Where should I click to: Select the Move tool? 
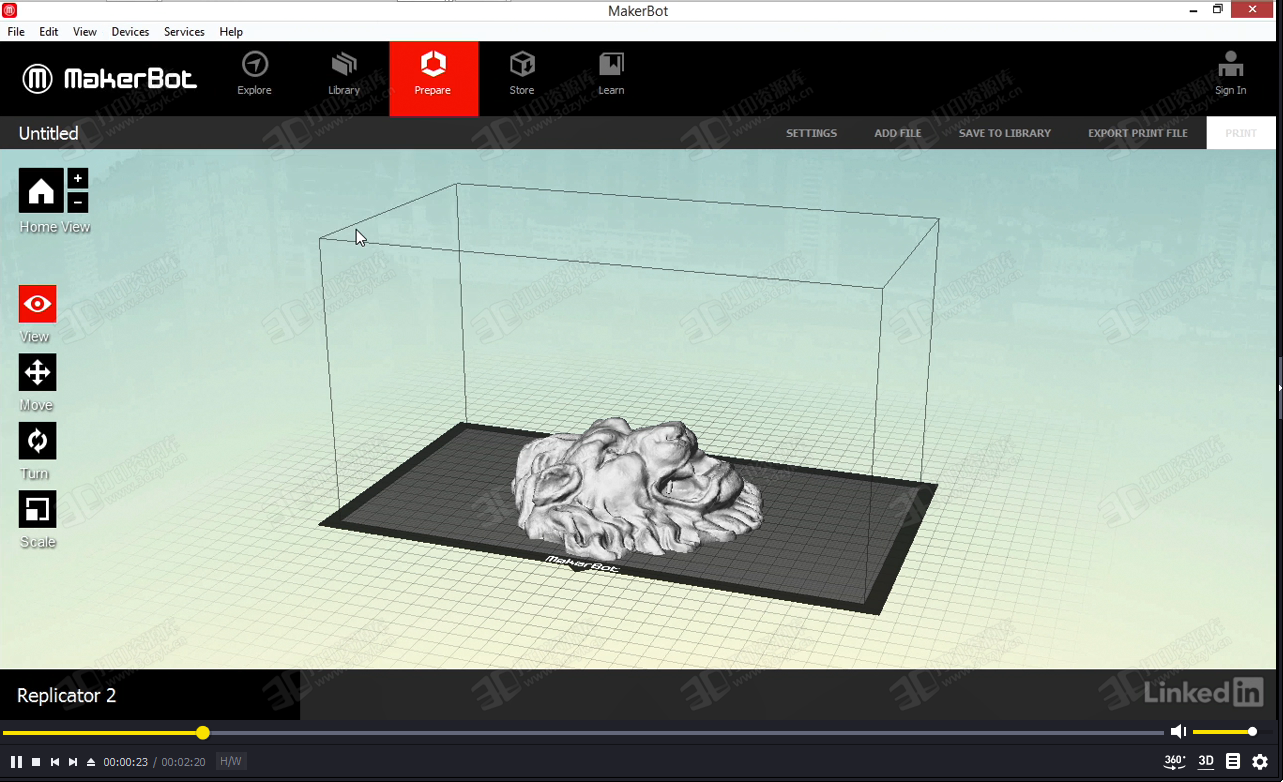click(x=38, y=373)
